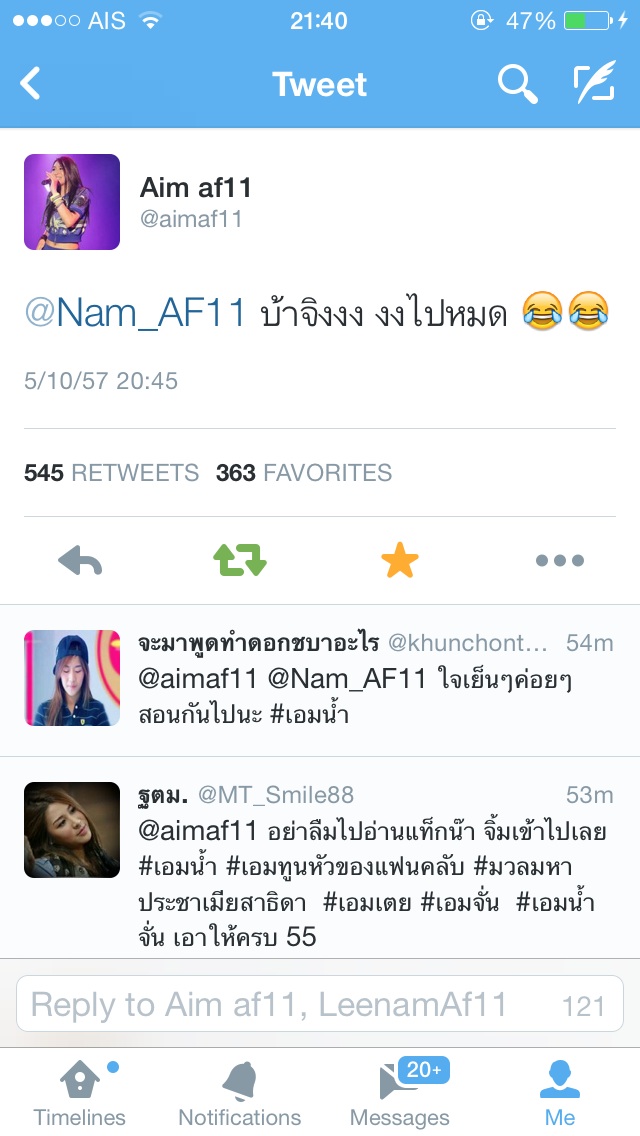640x1136 pixels.
Task: Open the @Nam_AF11 mention link
Action: click(x=136, y=314)
